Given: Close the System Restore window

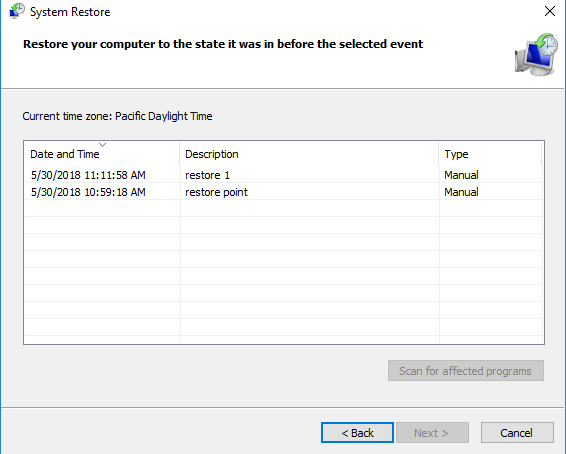Looking at the screenshot, I should coord(550,11).
